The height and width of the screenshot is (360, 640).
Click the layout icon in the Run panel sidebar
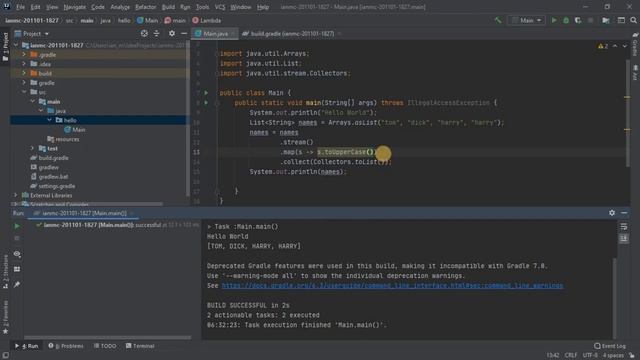coord(17,269)
